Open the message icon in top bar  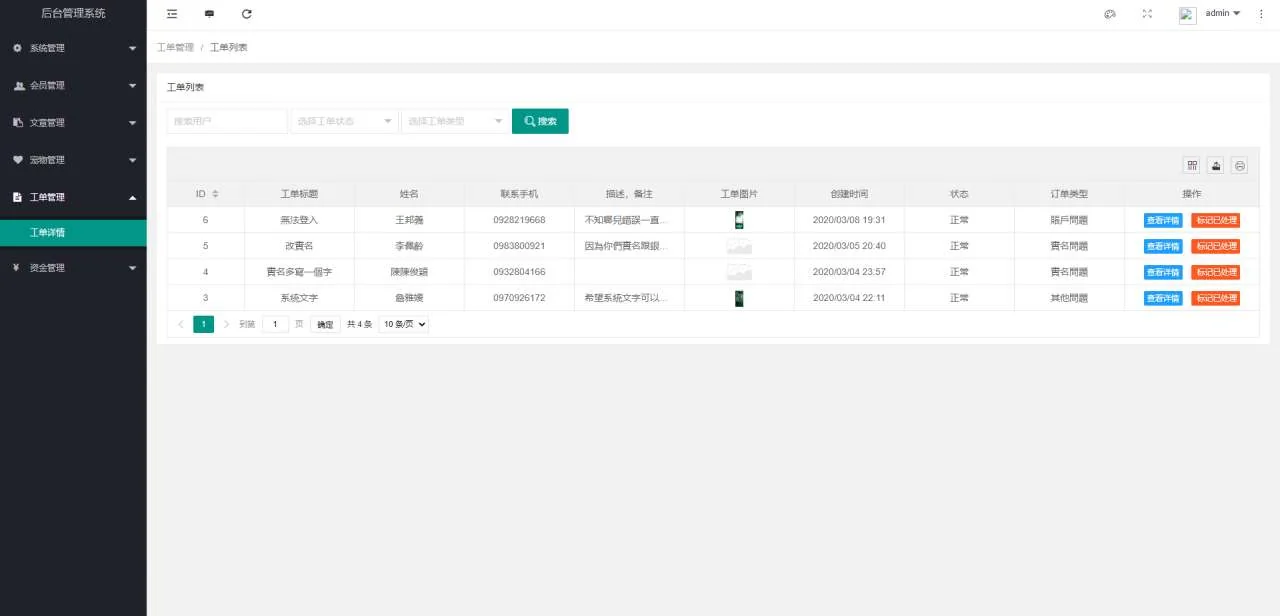click(209, 14)
